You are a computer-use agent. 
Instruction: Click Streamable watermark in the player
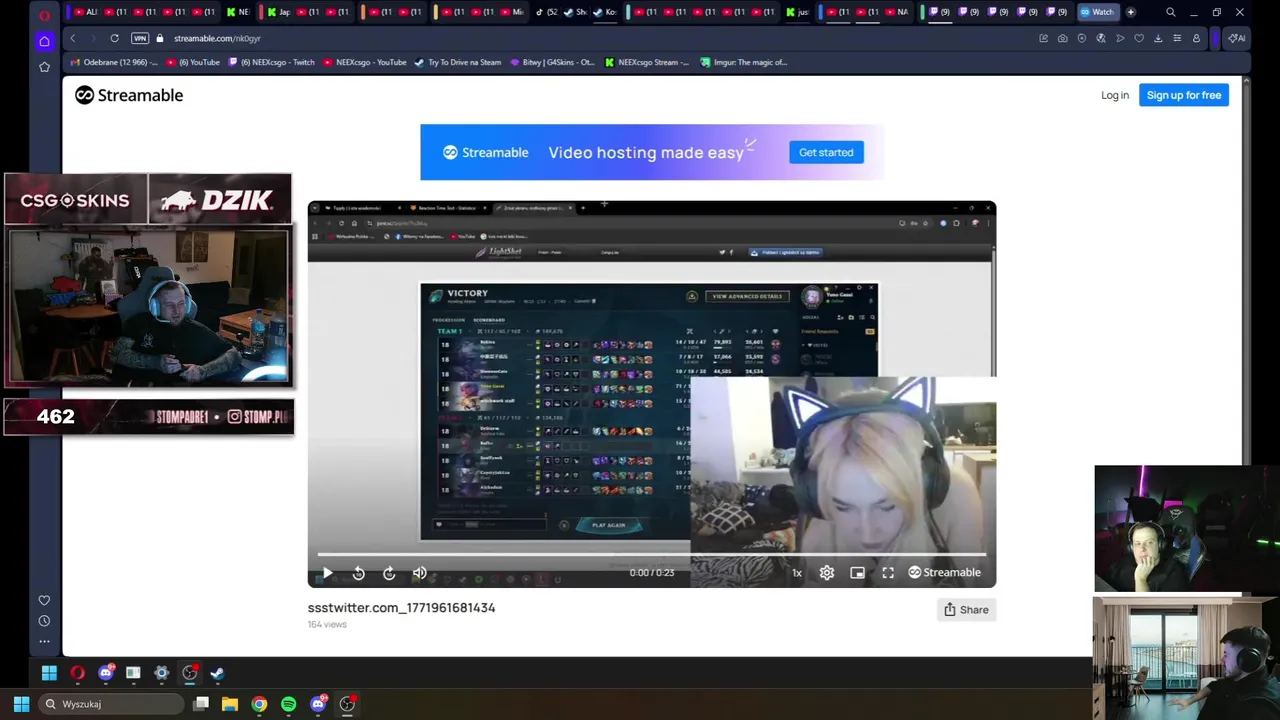tap(944, 573)
